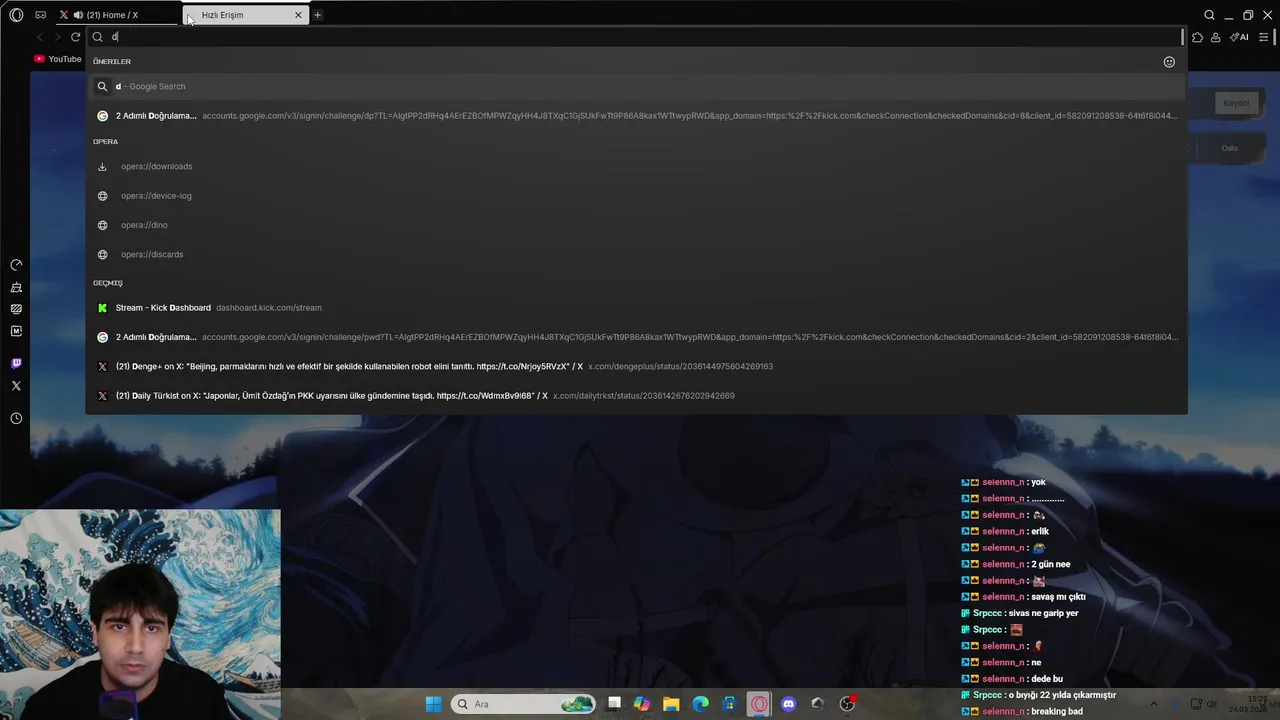Screen dimensions: 1280x720
Task: Mute audio icon on Home / X tab
Action: [x=78, y=15]
